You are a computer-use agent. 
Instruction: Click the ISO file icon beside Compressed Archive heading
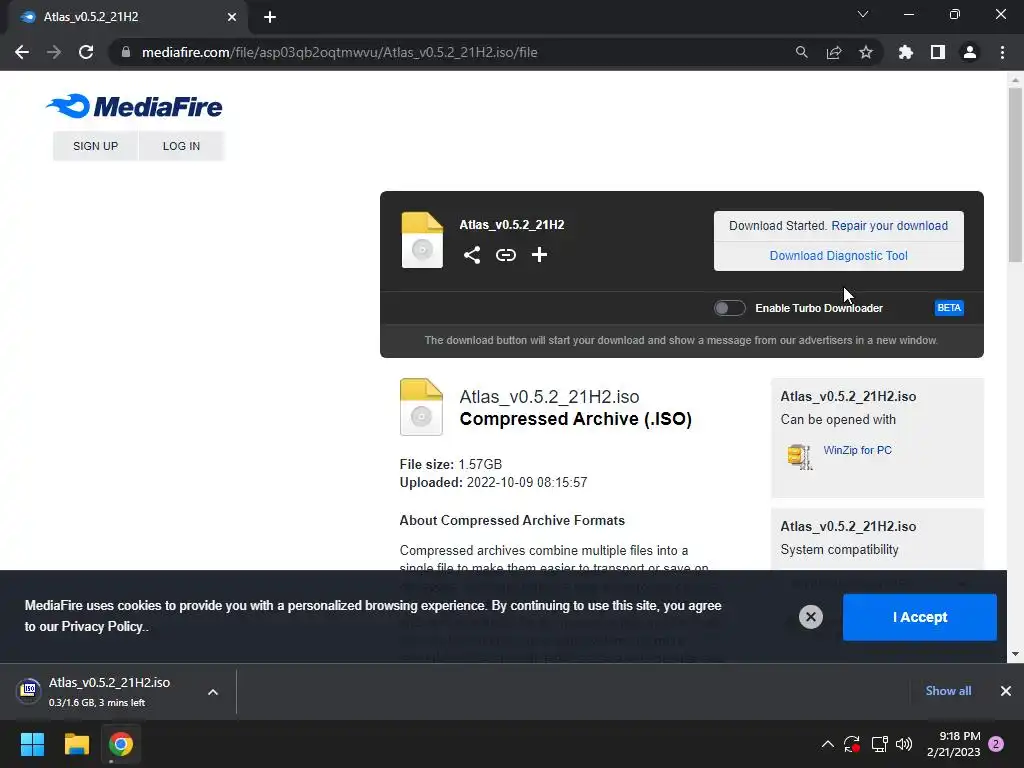tap(421, 407)
